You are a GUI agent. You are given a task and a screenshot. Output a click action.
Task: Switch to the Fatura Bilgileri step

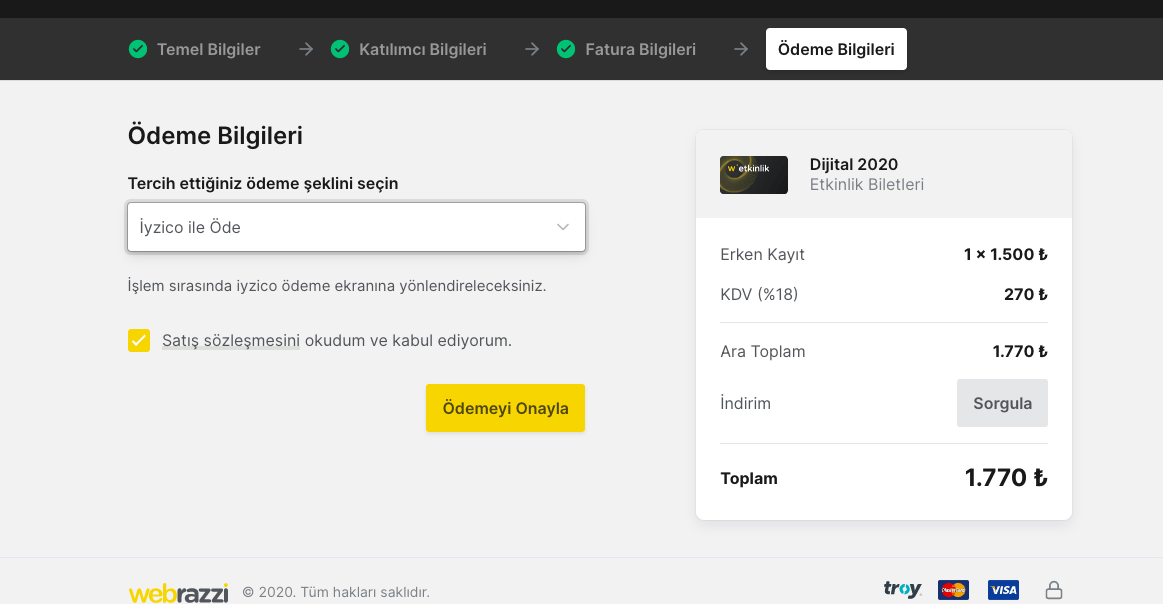point(640,49)
